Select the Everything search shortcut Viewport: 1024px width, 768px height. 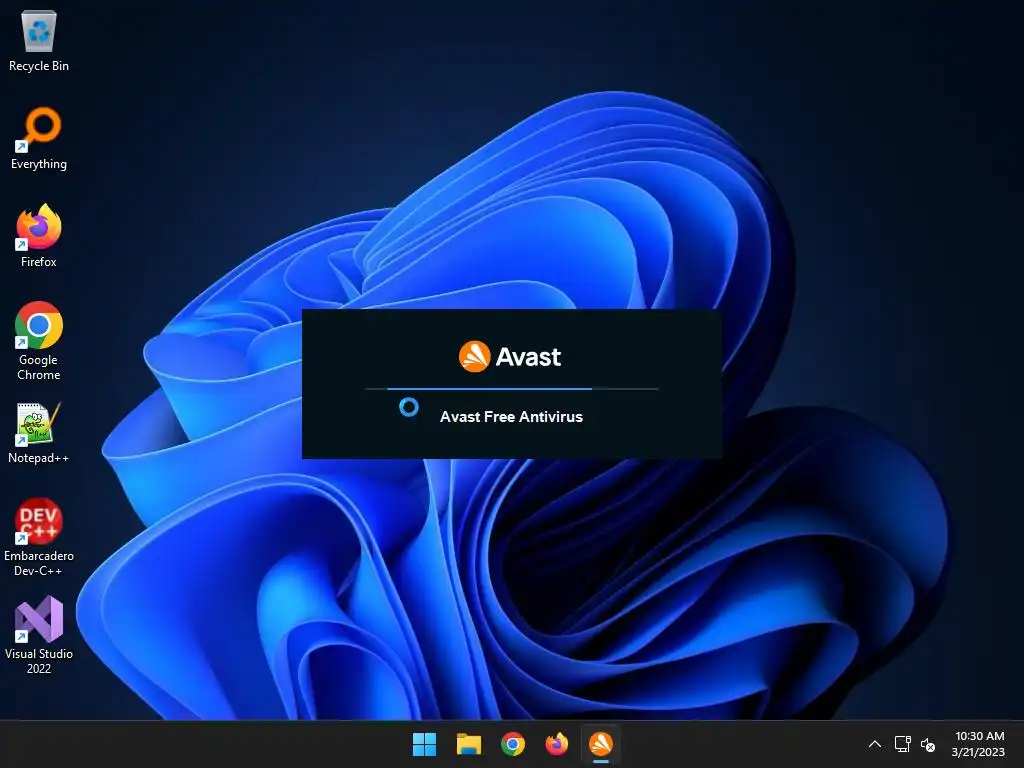[x=39, y=138]
